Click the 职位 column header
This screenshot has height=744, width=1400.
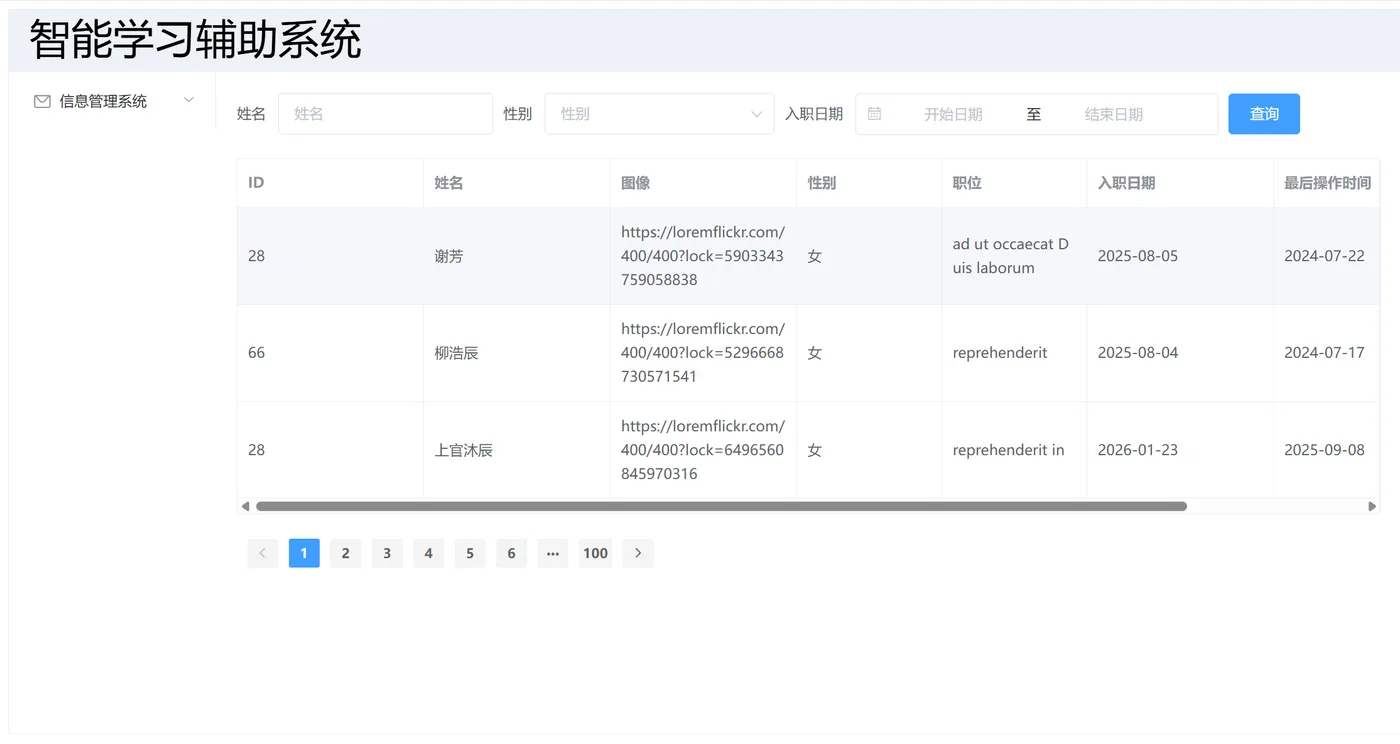point(1014,183)
